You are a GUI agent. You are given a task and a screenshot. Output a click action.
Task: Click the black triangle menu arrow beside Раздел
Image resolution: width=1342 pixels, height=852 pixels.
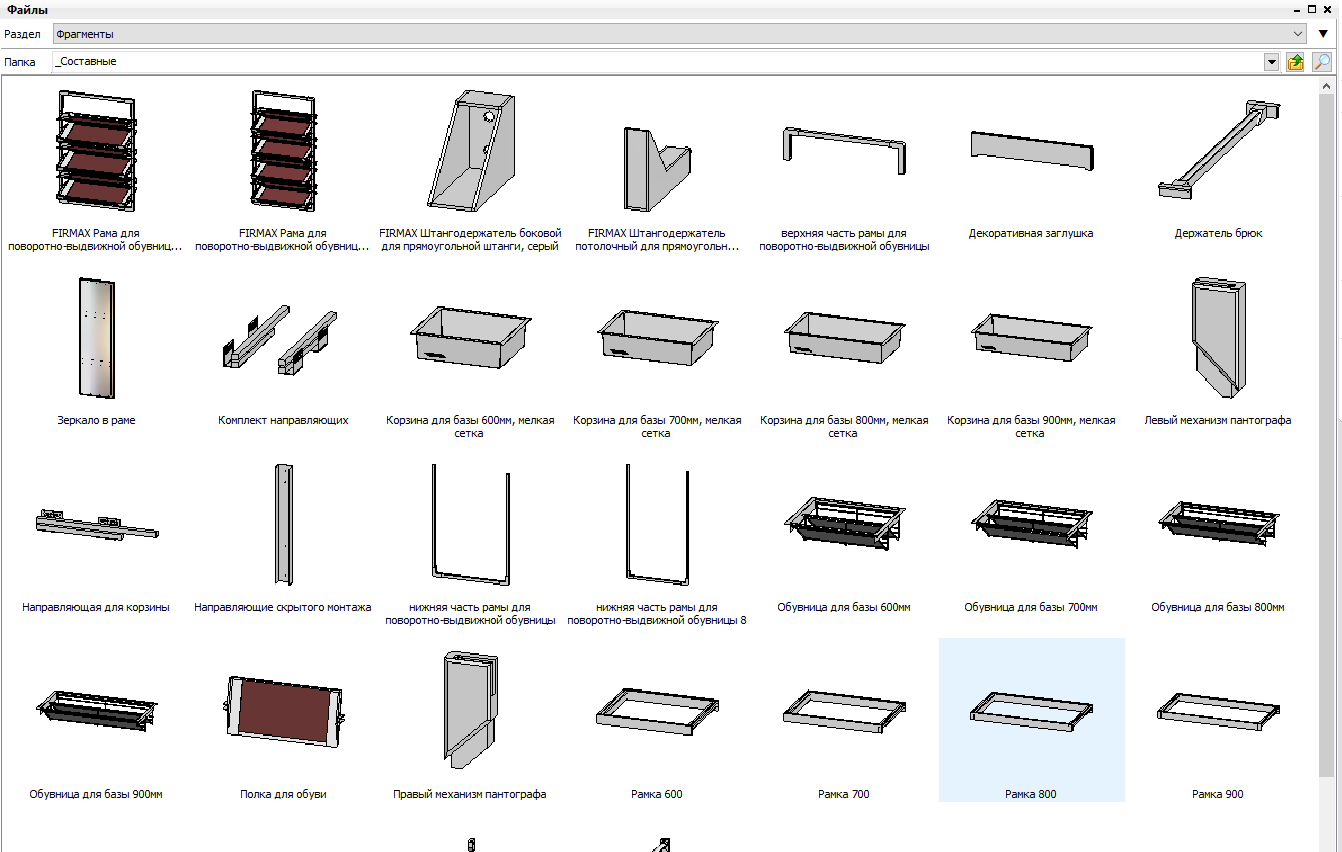(1323, 34)
